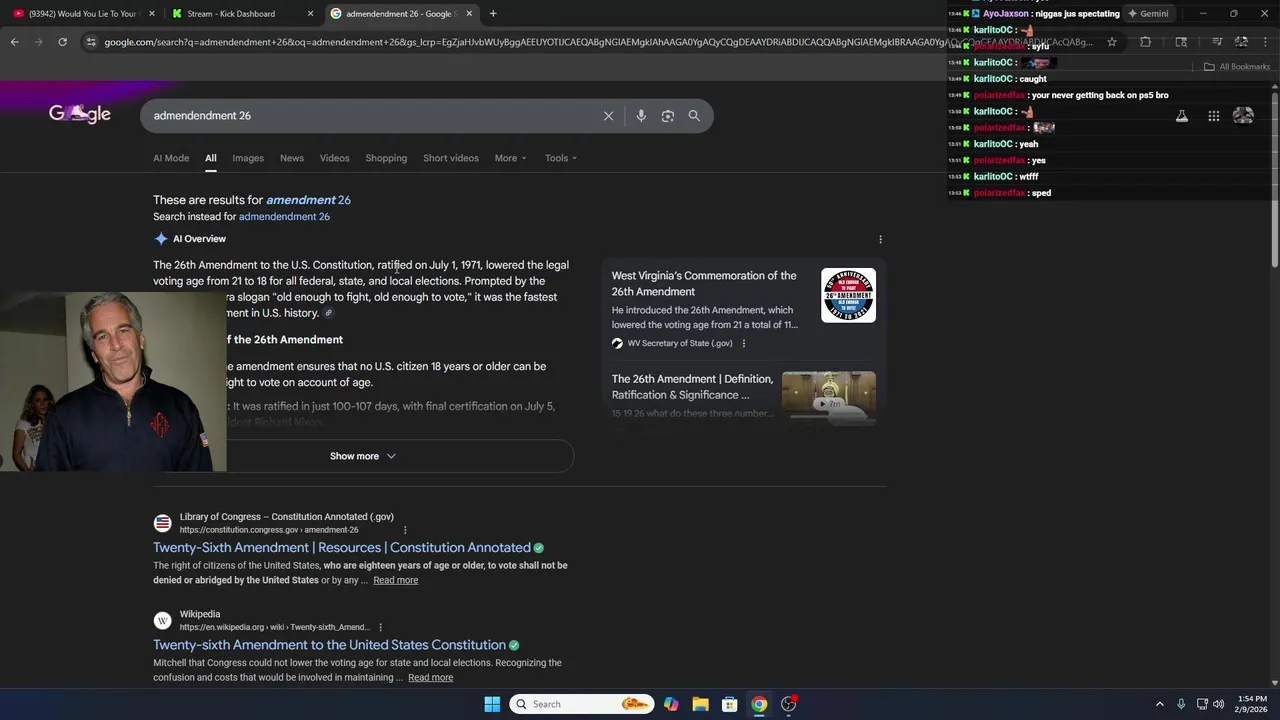Click the Google logo

80,114
